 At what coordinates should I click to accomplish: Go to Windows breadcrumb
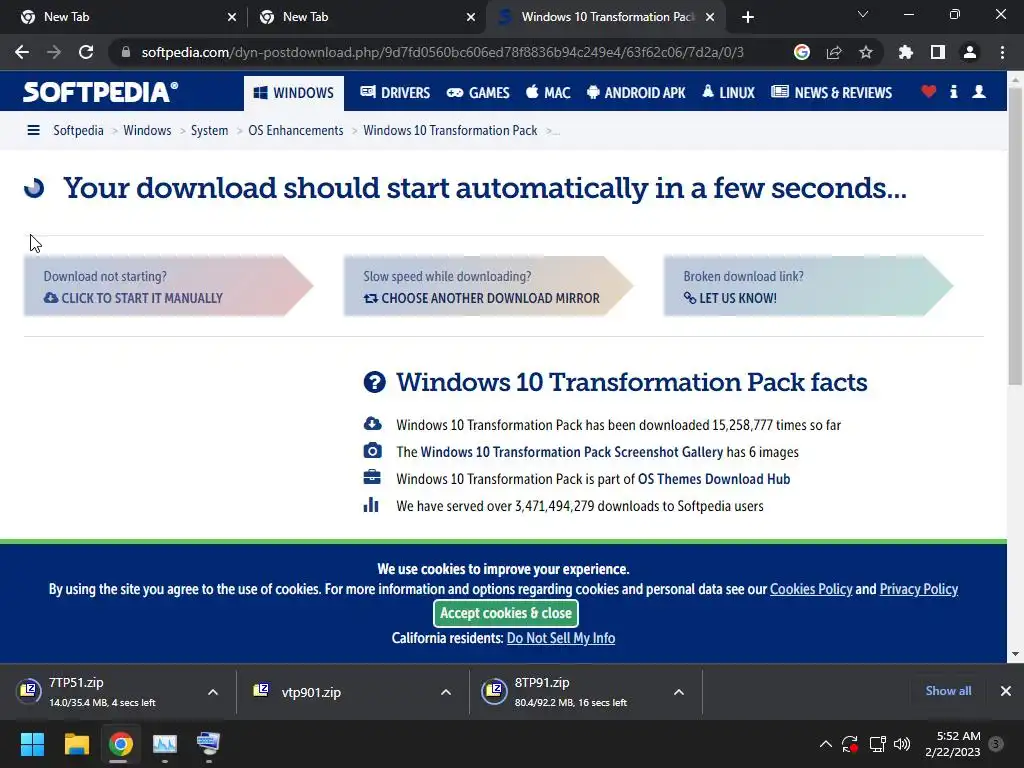click(147, 130)
